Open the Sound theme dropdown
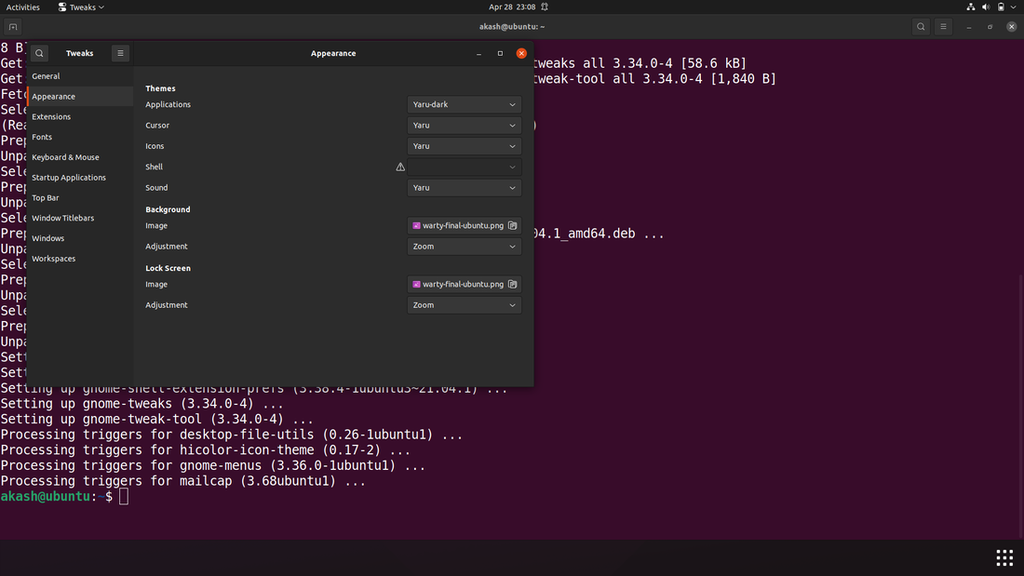Screen dimensions: 1024x576 pos(463,188)
